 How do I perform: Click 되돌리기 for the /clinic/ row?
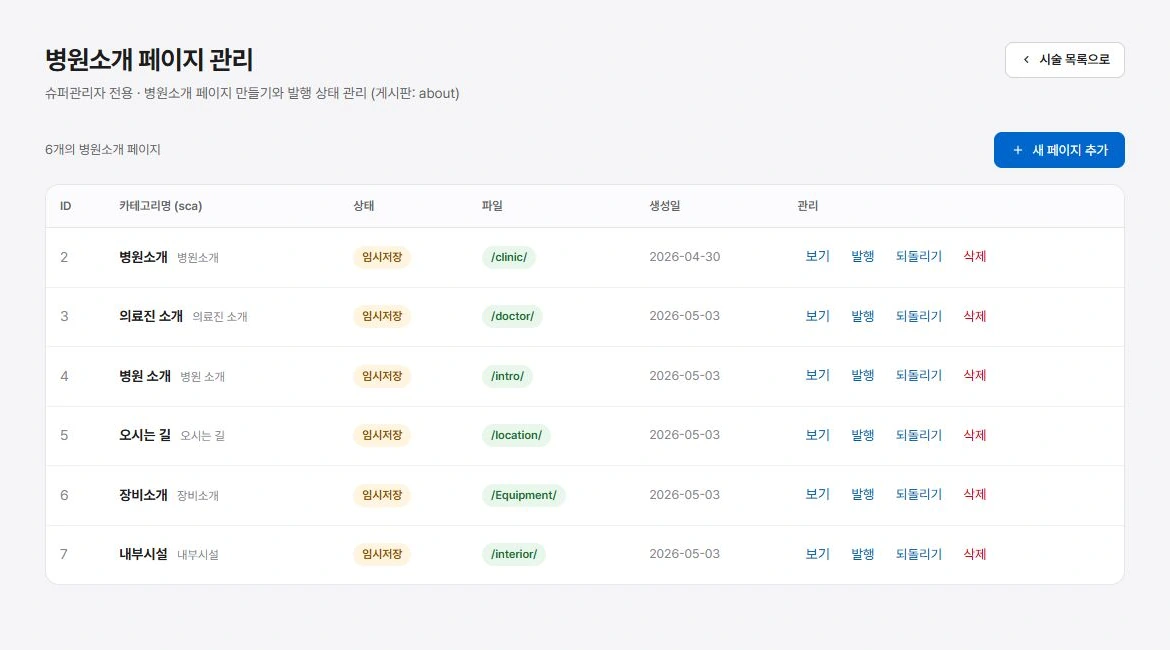pos(919,257)
